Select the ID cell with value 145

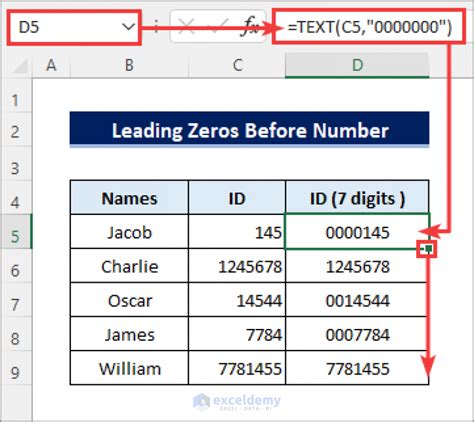pos(237,232)
